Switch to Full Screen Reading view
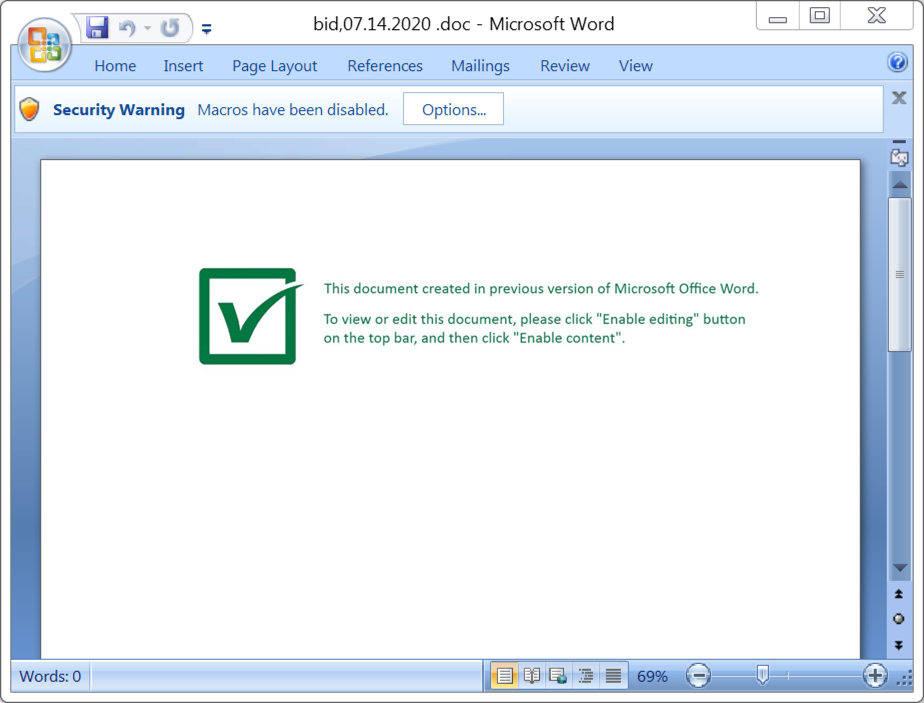Viewport: 924px width, 703px height. coord(532,675)
